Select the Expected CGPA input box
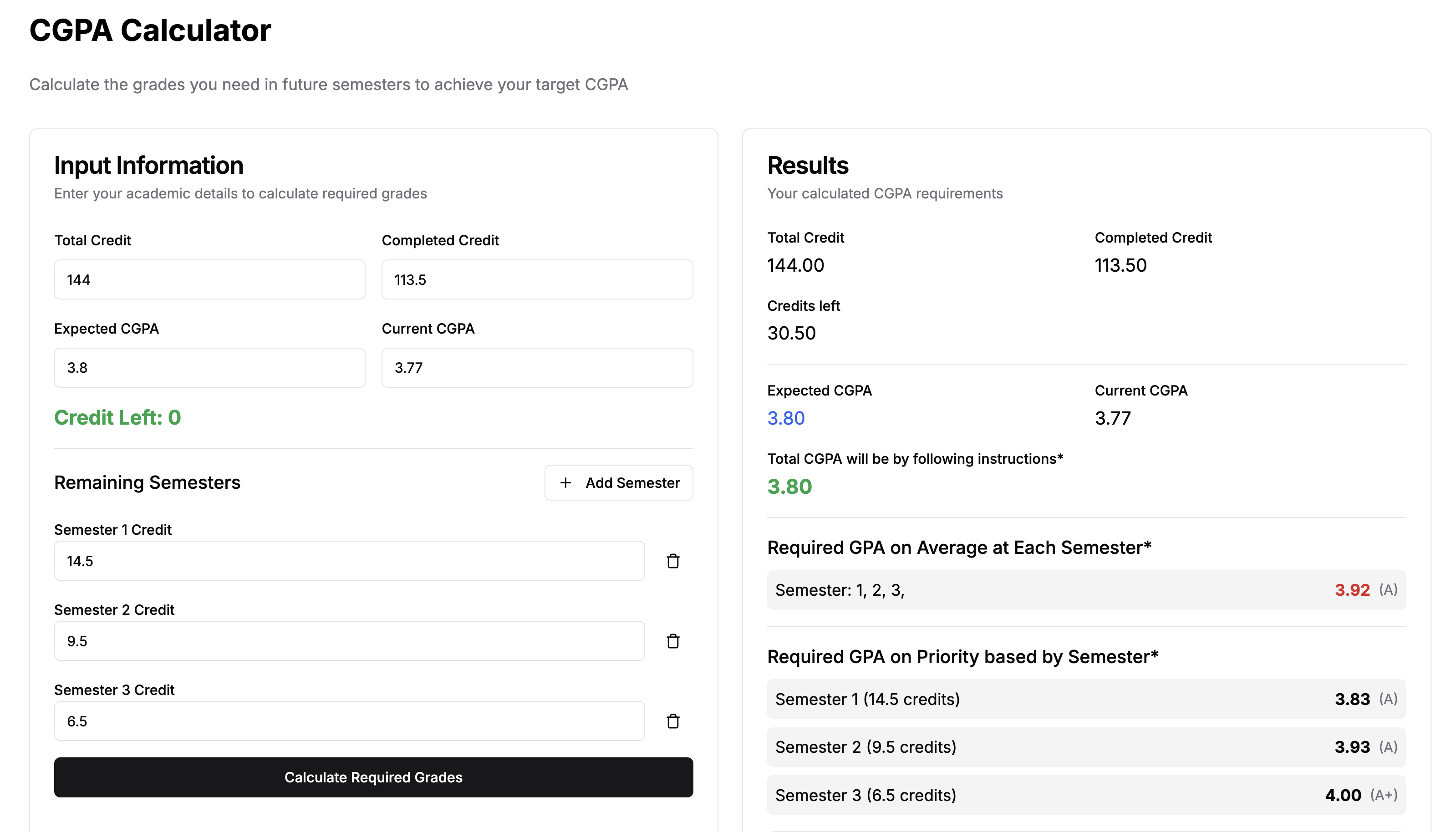 coord(209,367)
